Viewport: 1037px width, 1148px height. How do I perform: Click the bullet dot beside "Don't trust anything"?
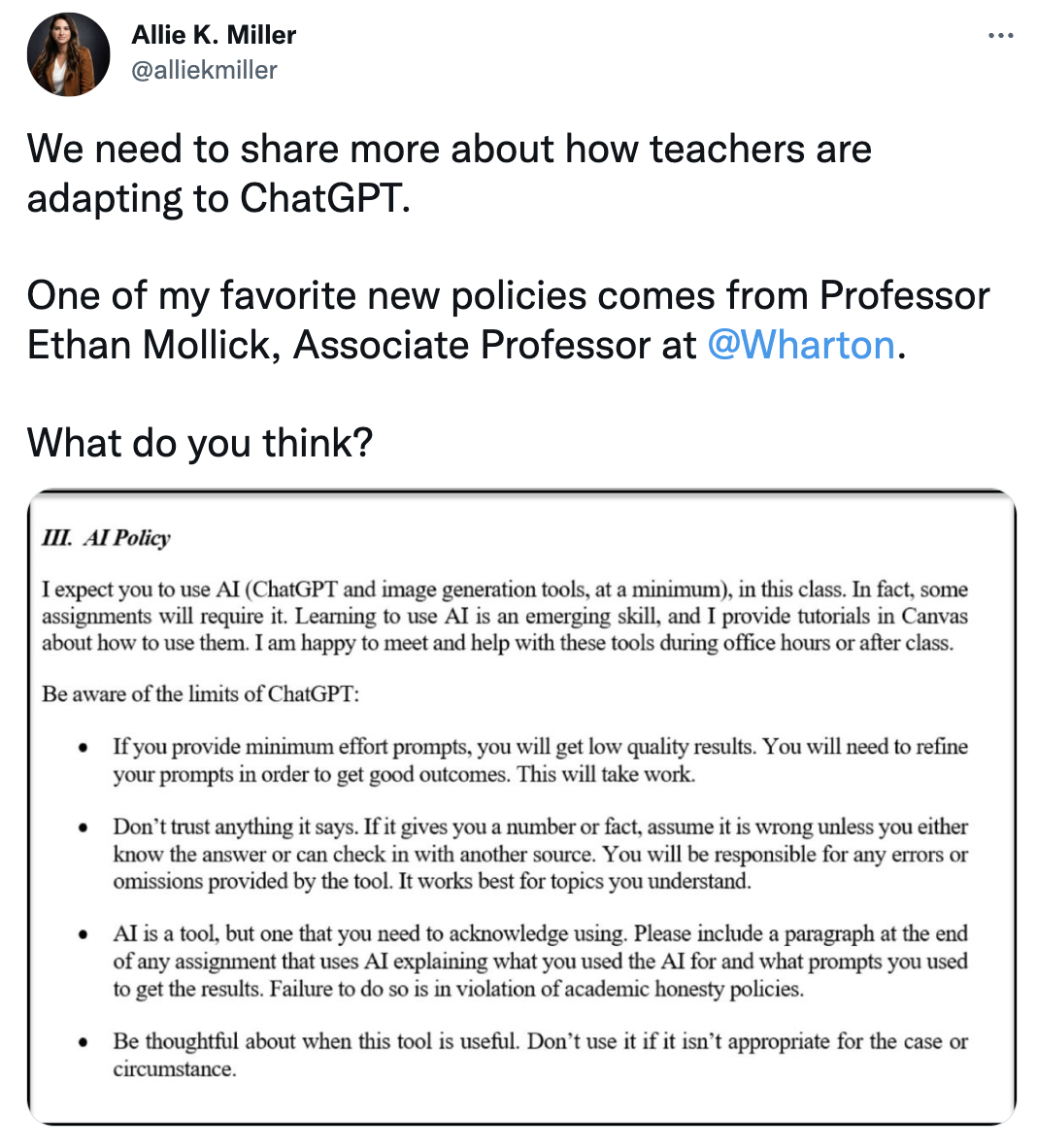[84, 827]
